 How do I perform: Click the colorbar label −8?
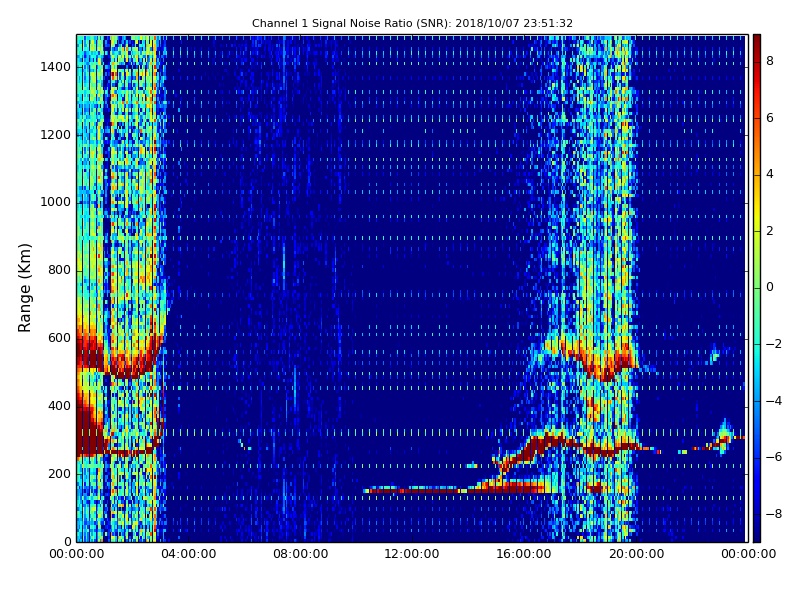(x=774, y=514)
